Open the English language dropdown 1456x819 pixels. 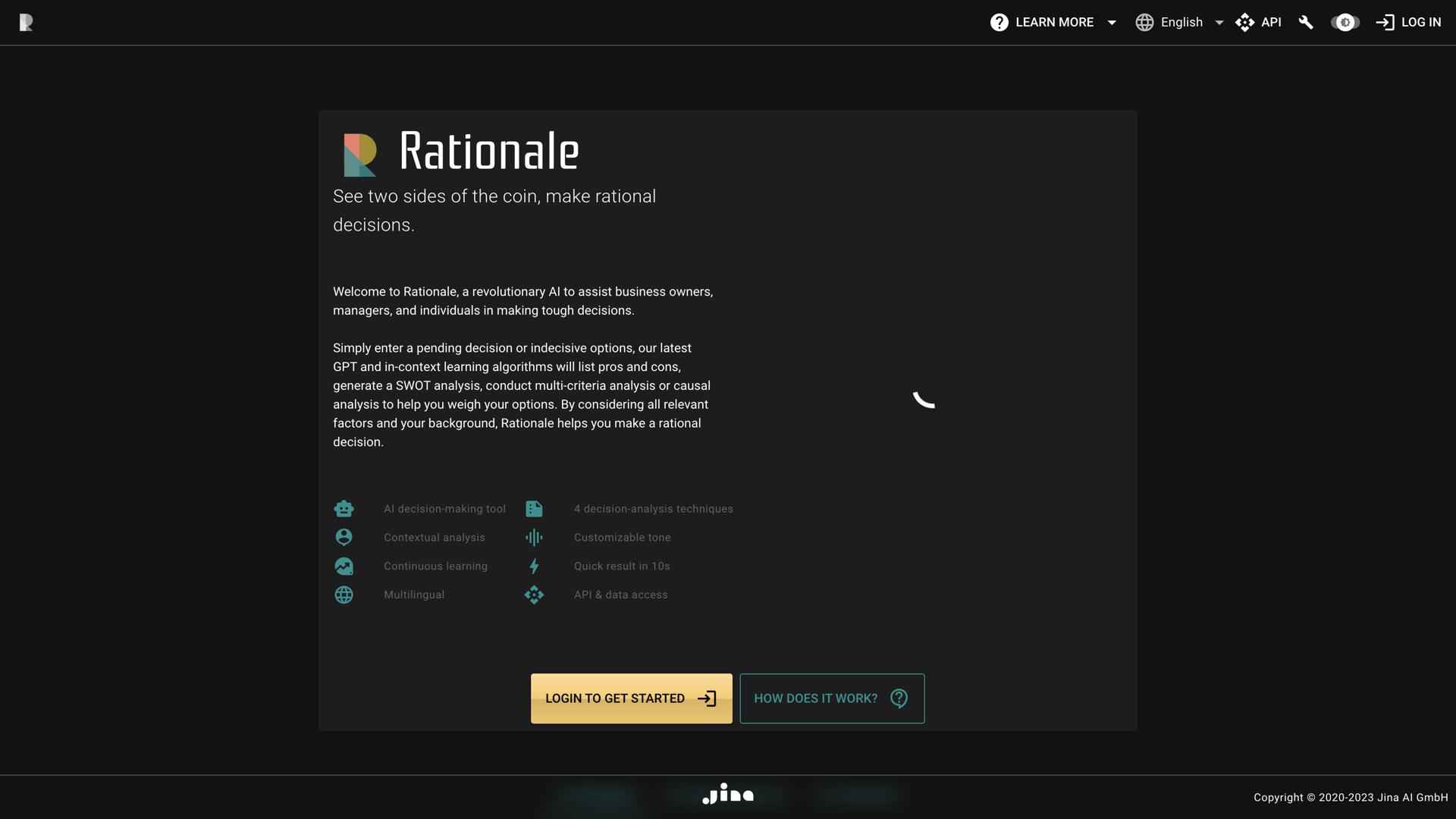point(1180,23)
